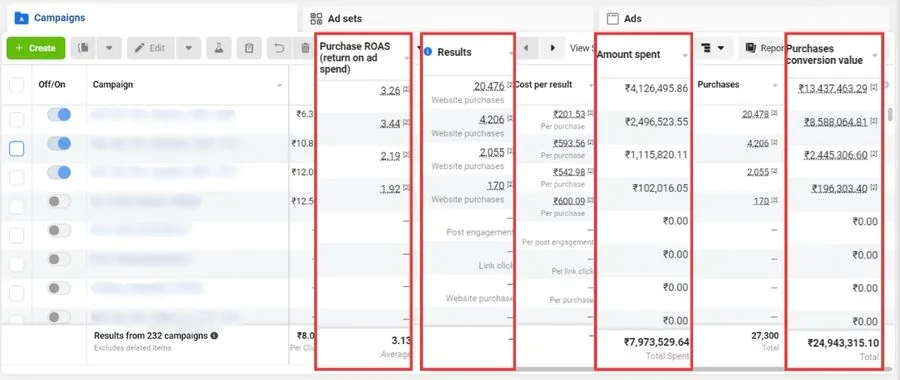Image resolution: width=900 pixels, height=380 pixels.
Task: Click the Duplicate campaign icon
Action: [x=84, y=48]
